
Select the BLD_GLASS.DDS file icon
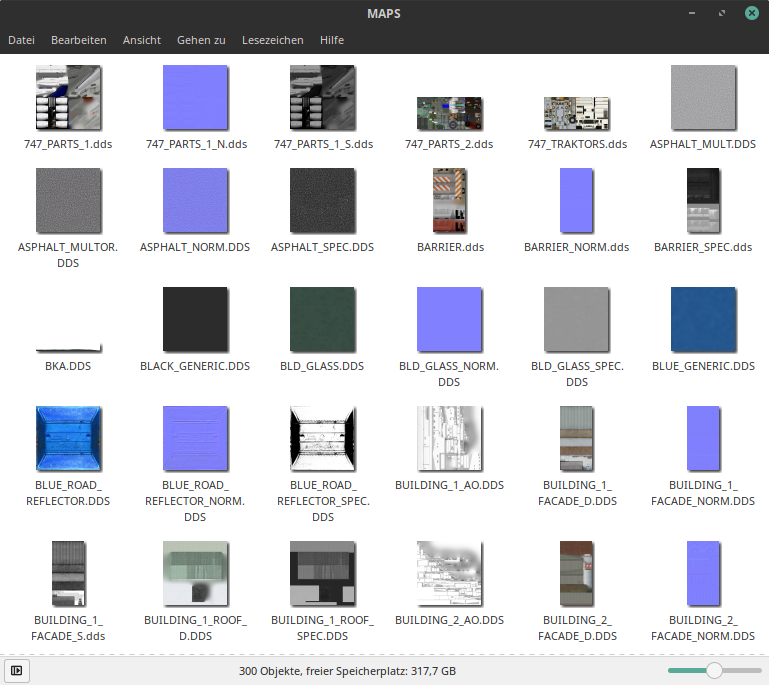322,319
